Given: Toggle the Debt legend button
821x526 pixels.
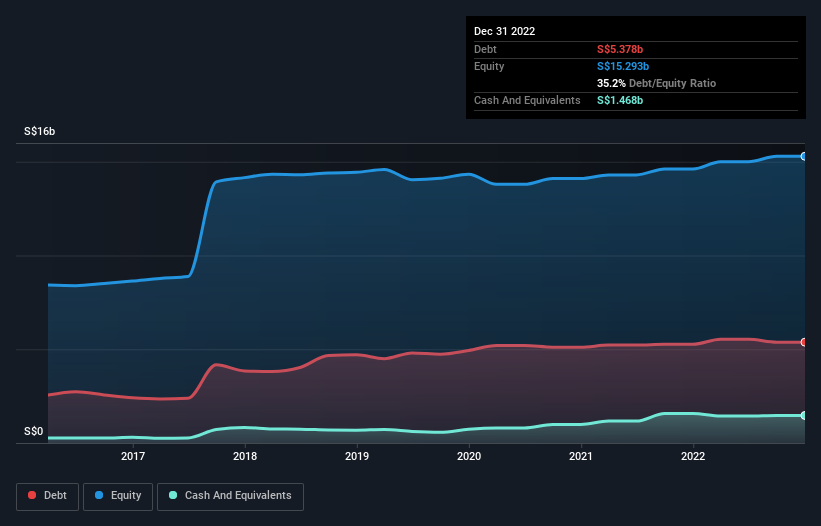Looking at the screenshot, I should [48, 496].
